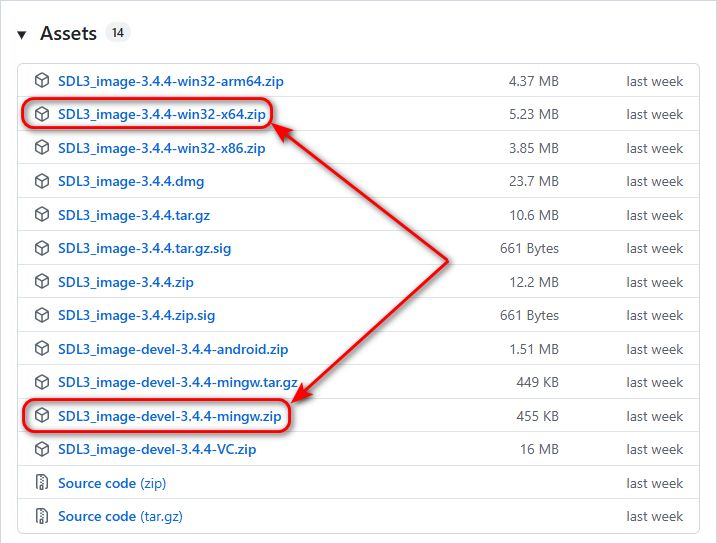
Task: Download Source code (tar.gz)
Action: coord(120,517)
